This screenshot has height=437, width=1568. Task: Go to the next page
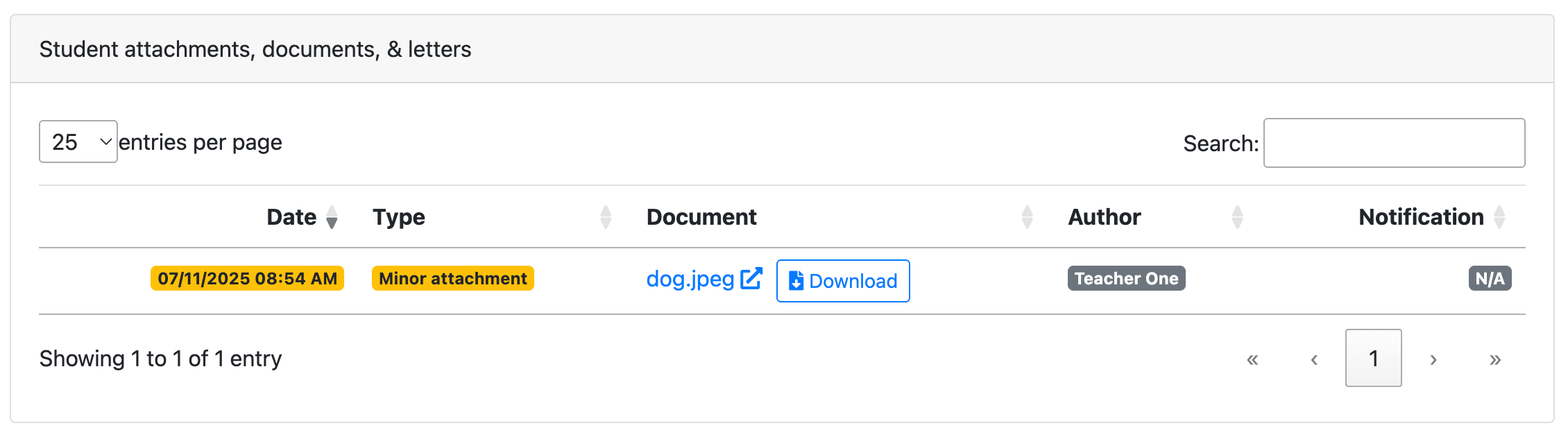(x=1433, y=359)
